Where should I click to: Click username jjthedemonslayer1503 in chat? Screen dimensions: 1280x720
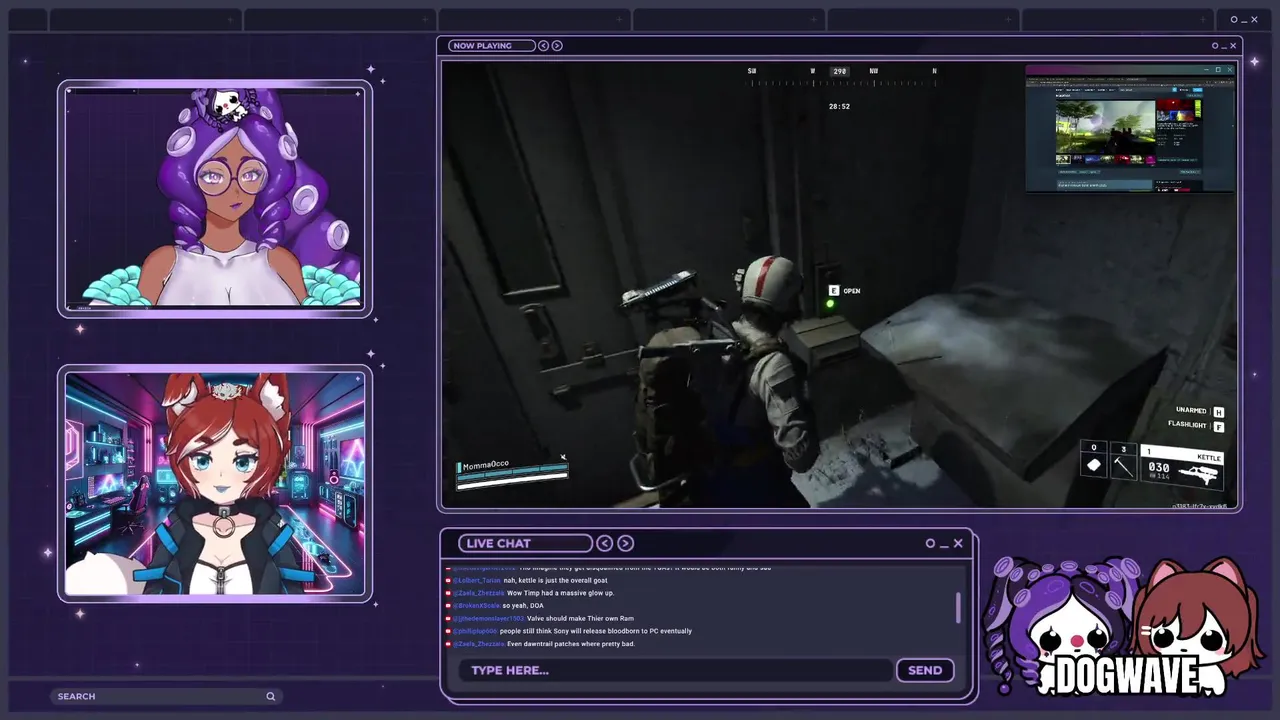click(489, 619)
